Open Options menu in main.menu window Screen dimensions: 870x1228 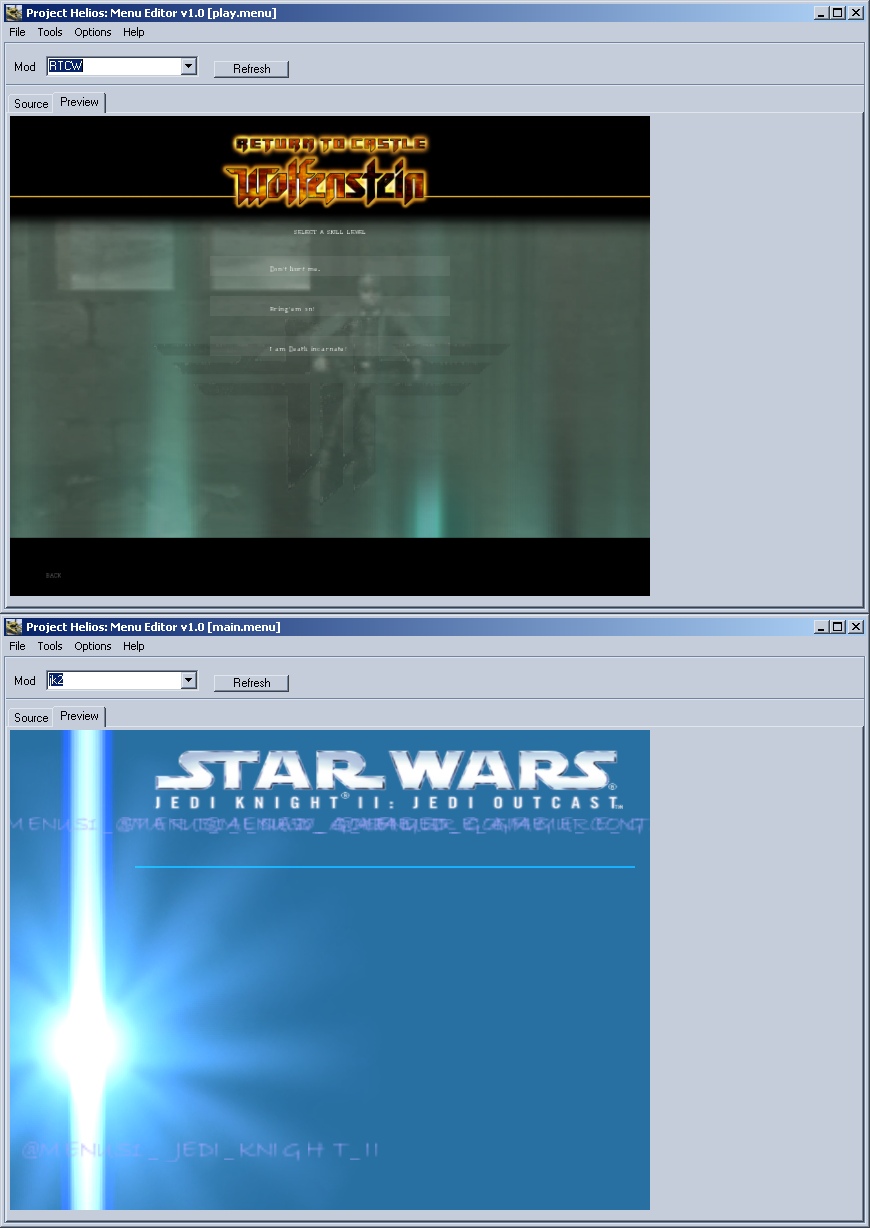[x=93, y=646]
